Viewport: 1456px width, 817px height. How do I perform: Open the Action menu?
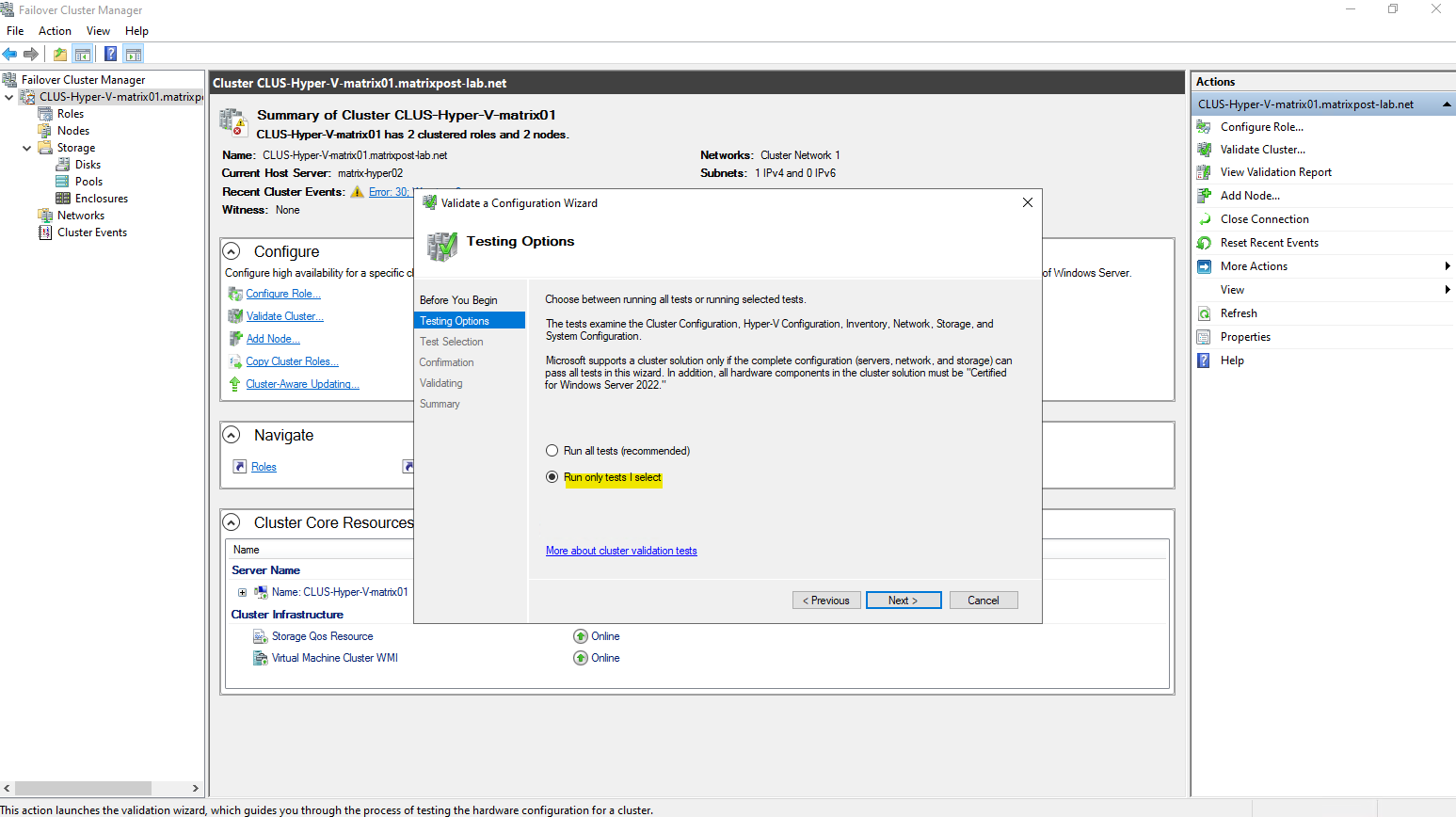coord(55,31)
